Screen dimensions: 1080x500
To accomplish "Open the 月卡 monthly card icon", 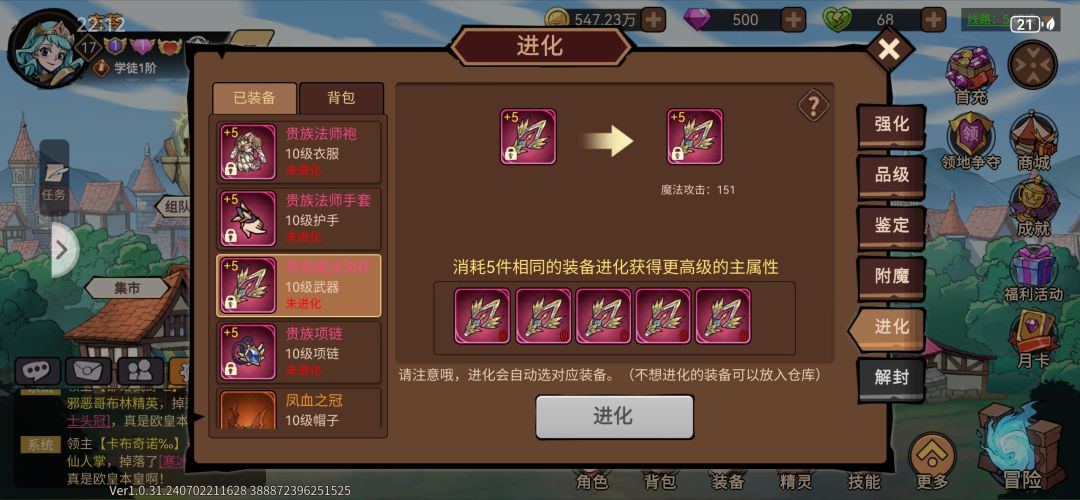I will [1034, 339].
